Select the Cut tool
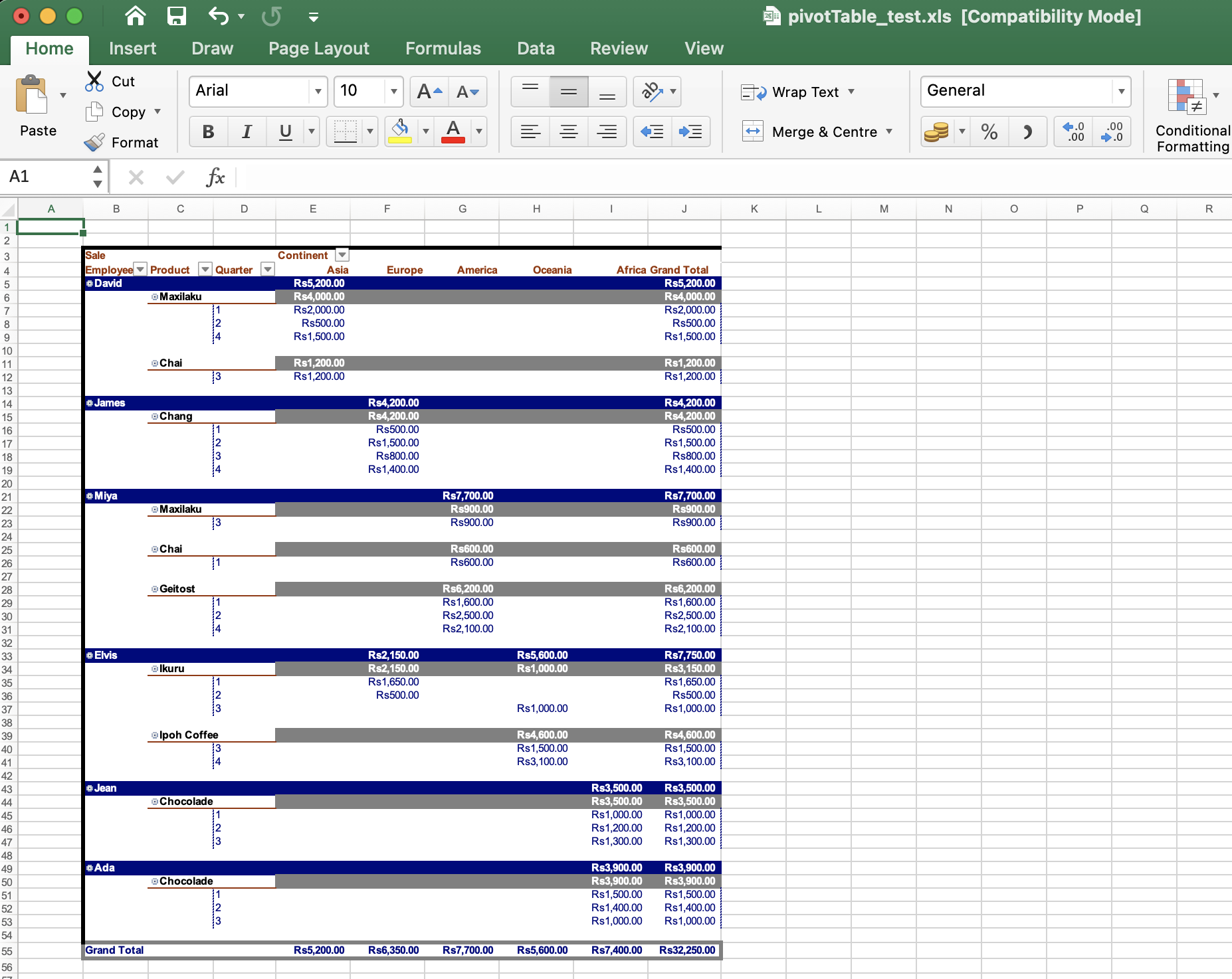The height and width of the screenshot is (979, 1232). [112, 81]
